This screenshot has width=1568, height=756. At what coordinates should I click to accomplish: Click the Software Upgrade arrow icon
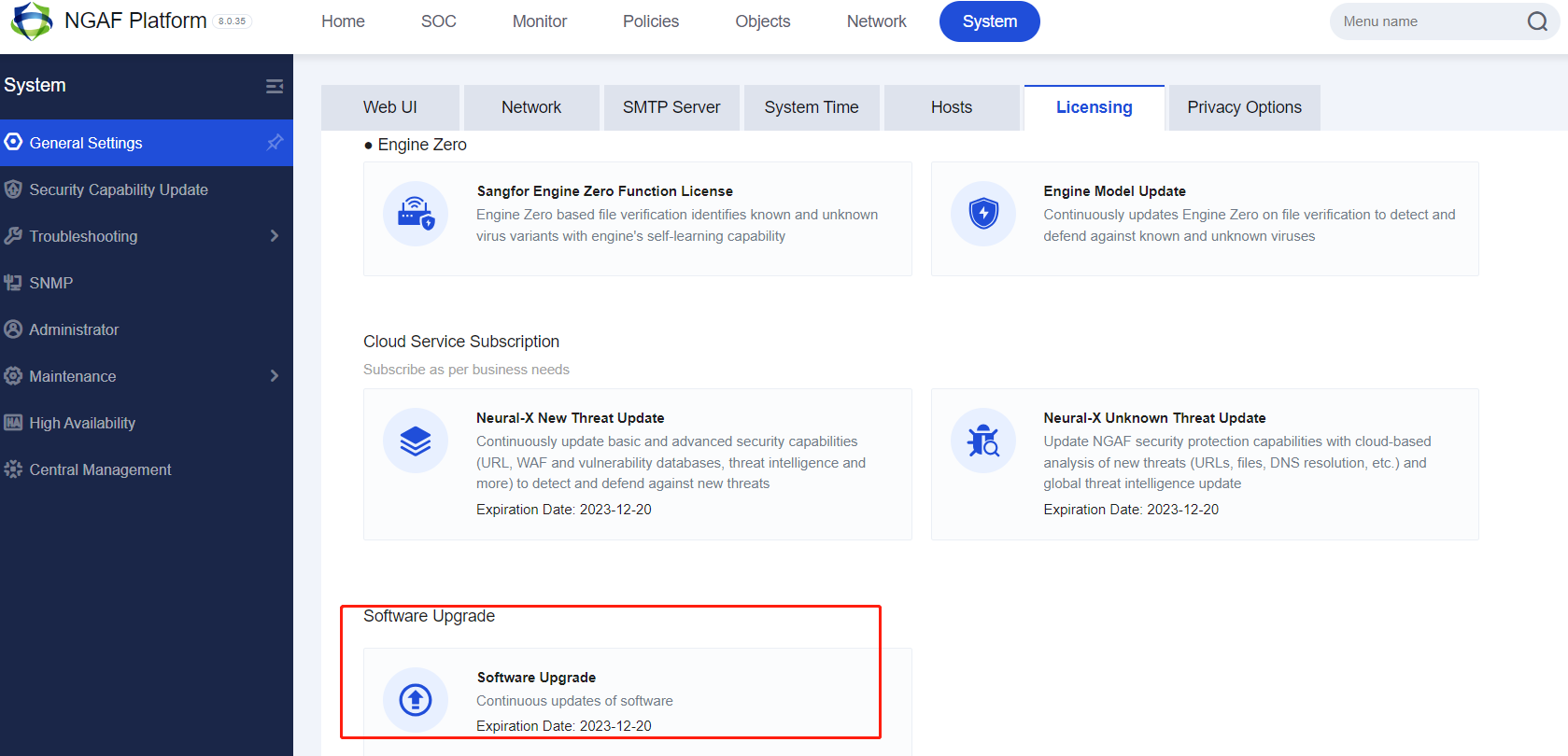416,699
